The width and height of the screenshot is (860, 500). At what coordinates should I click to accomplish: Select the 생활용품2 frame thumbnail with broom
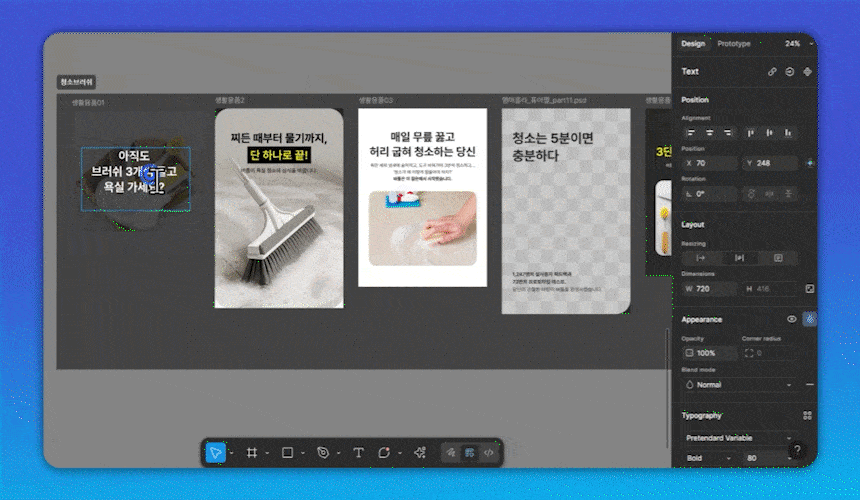click(279, 208)
